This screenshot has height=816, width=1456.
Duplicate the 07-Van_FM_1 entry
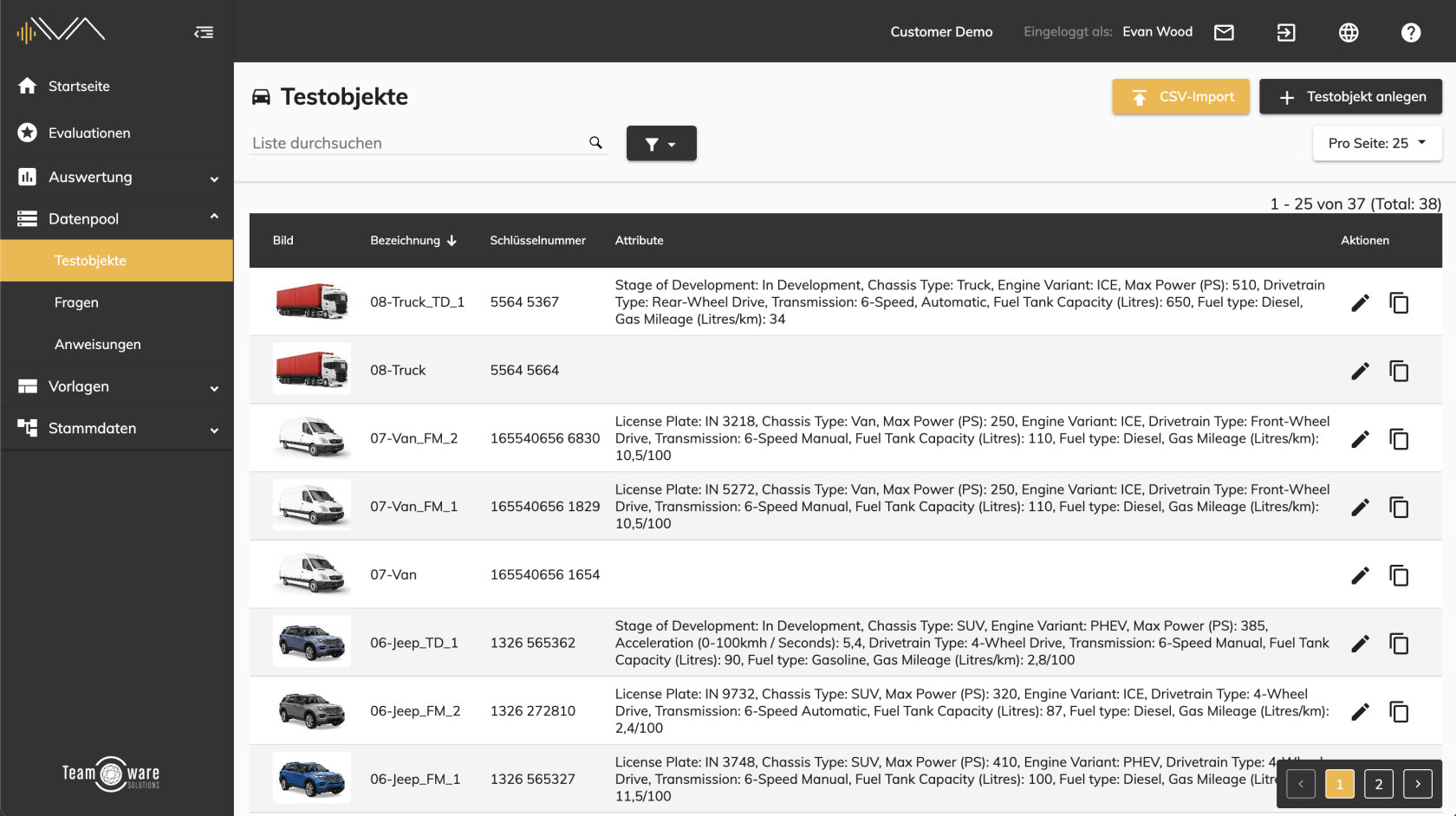1399,507
